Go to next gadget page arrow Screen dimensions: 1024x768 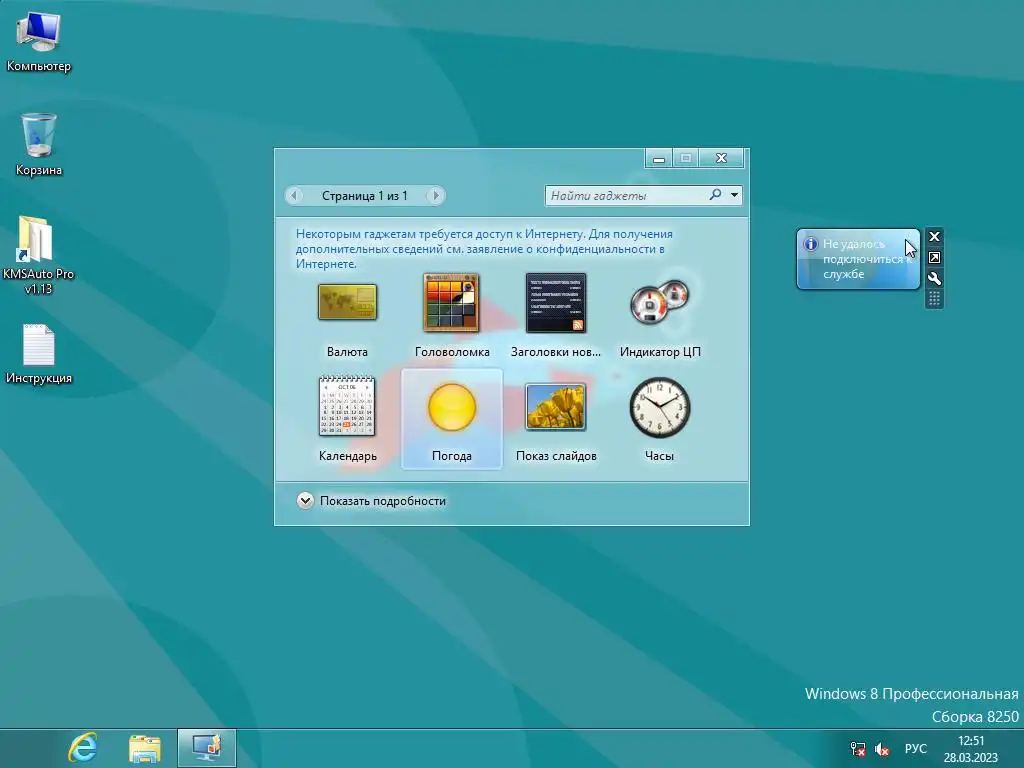(436, 195)
